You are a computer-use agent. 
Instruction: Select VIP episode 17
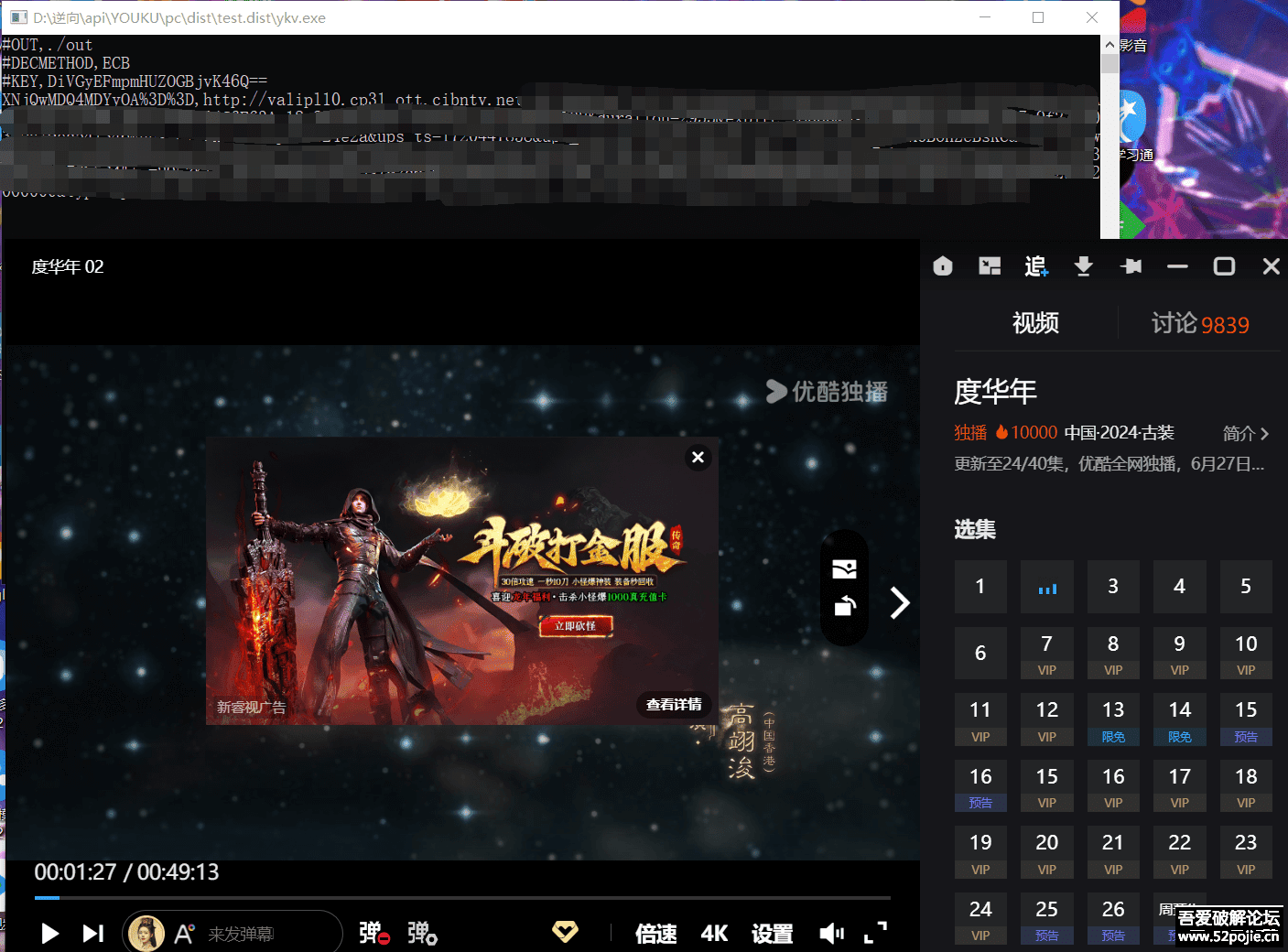pos(1180,785)
